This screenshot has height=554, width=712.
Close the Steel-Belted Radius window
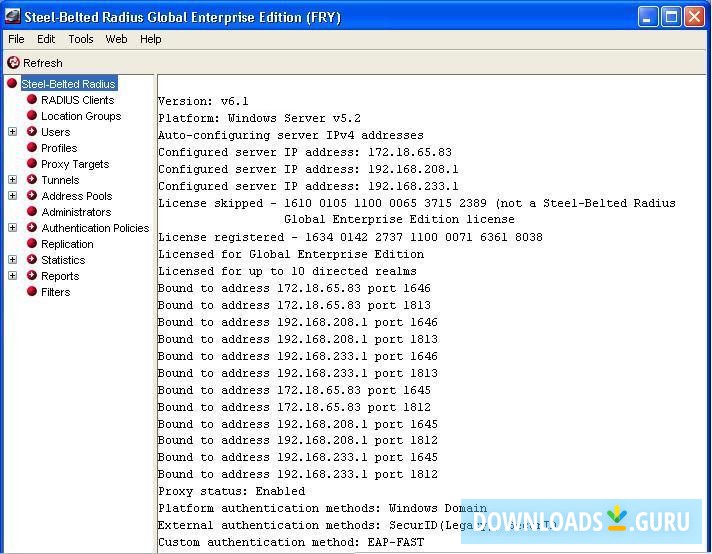694,17
